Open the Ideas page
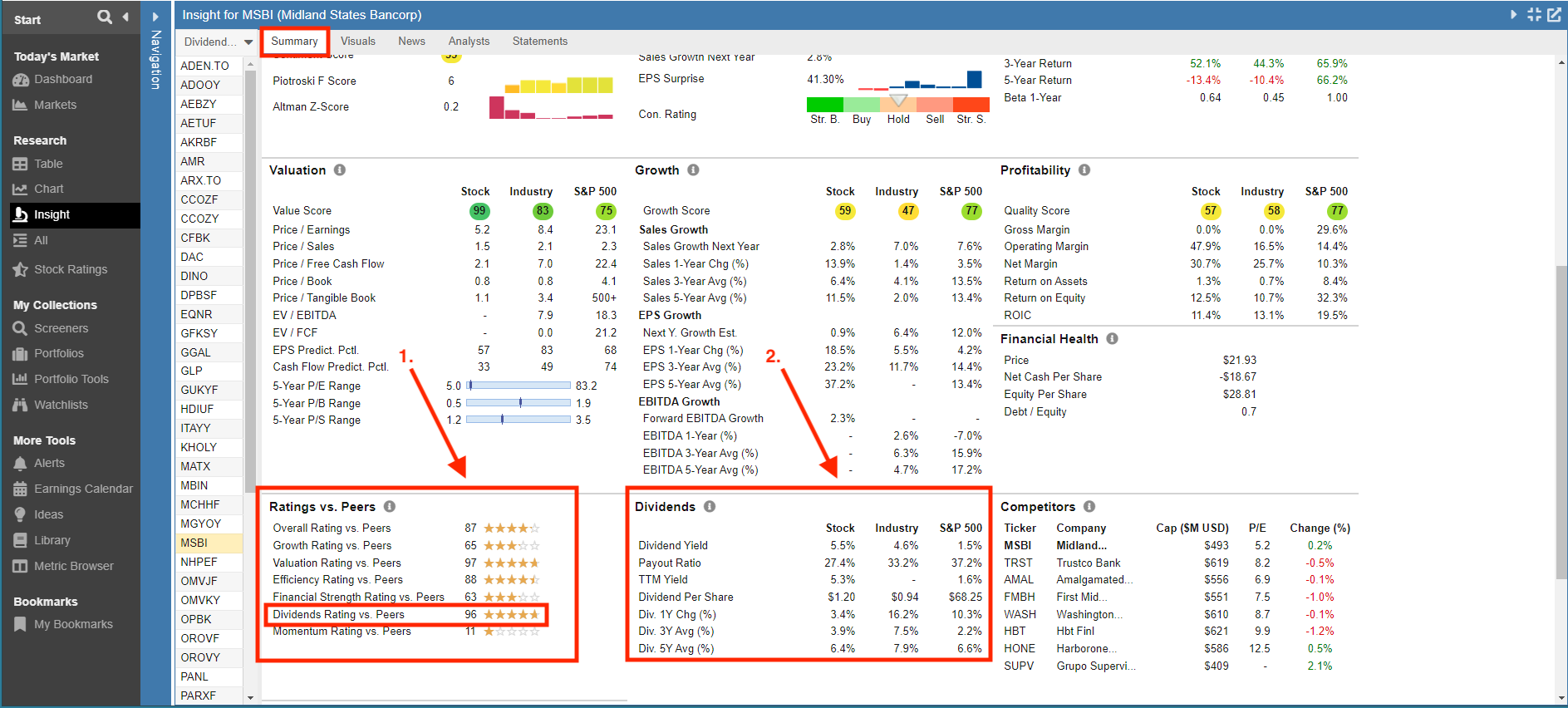This screenshot has height=708, width=1568. 48,514
